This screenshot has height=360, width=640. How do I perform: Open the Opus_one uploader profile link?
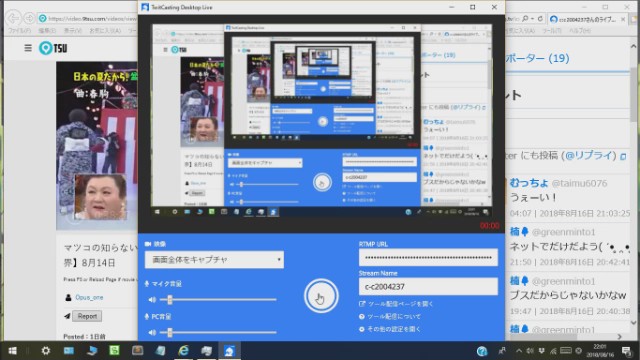[89, 298]
